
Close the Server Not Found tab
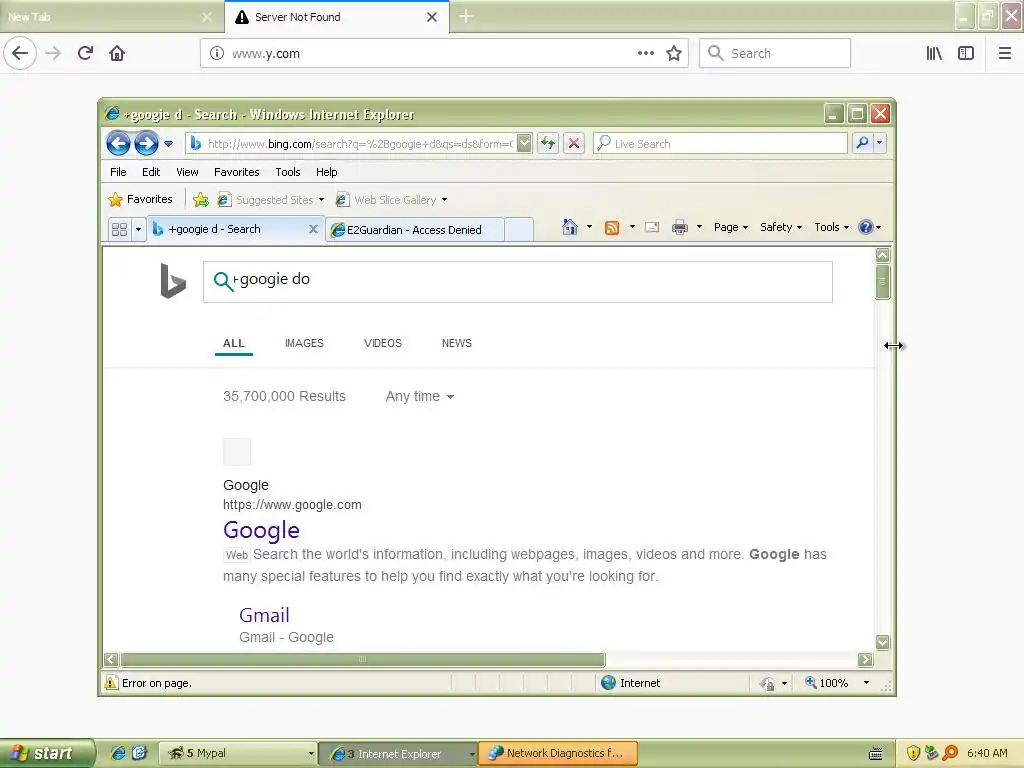tap(432, 17)
